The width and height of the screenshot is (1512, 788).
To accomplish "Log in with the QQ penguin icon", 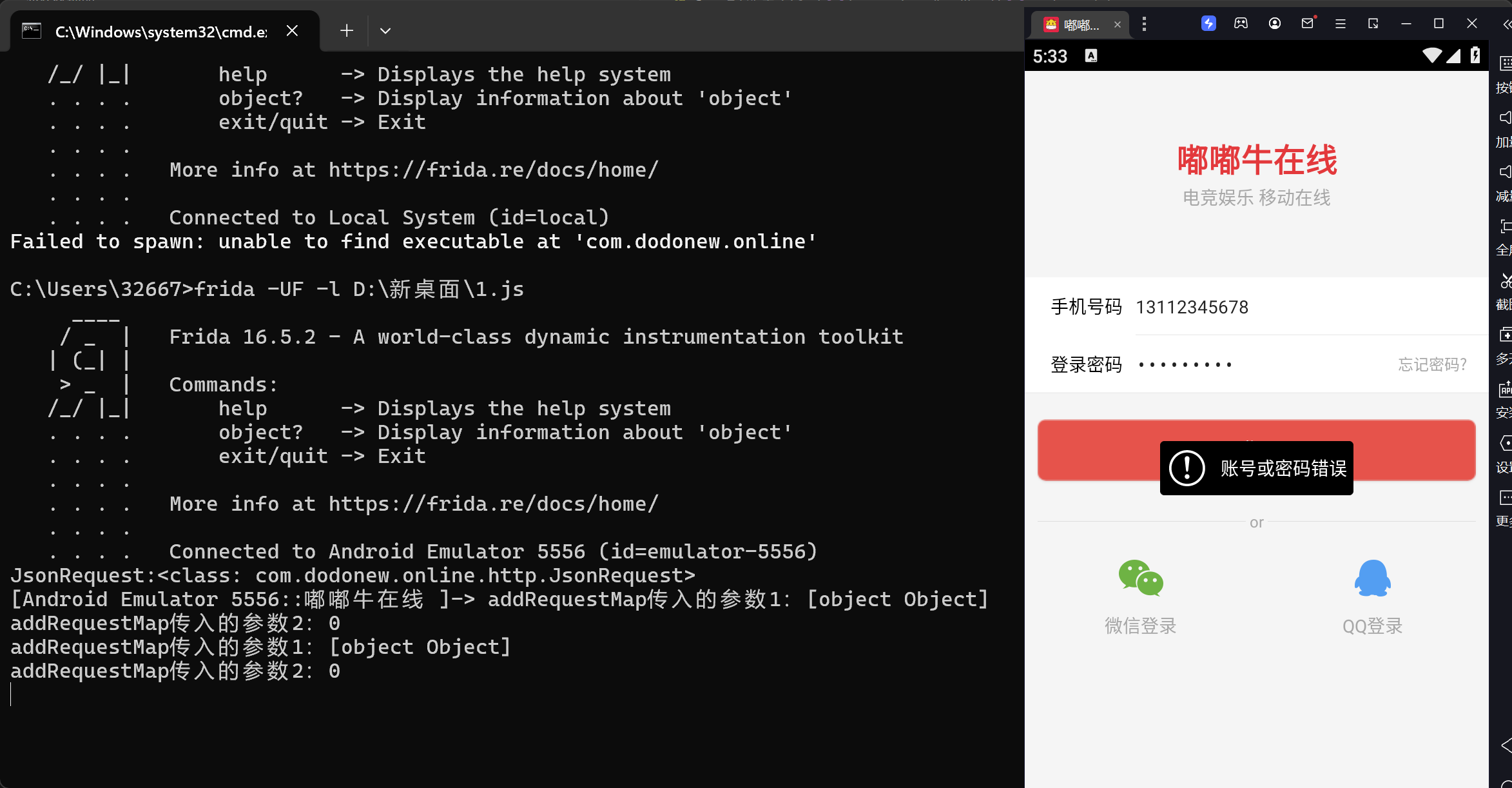I will (x=1373, y=578).
